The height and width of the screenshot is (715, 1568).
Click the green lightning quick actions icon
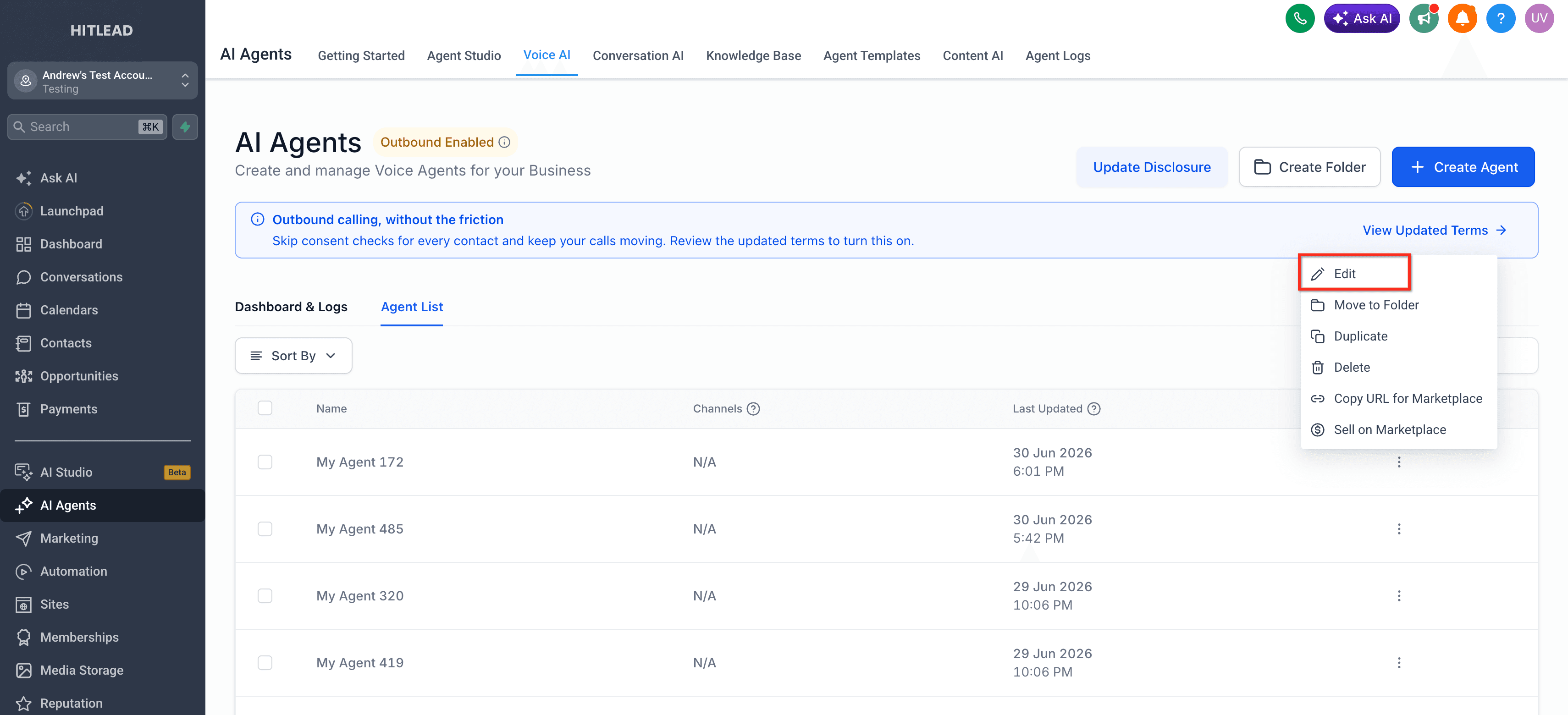(x=185, y=126)
